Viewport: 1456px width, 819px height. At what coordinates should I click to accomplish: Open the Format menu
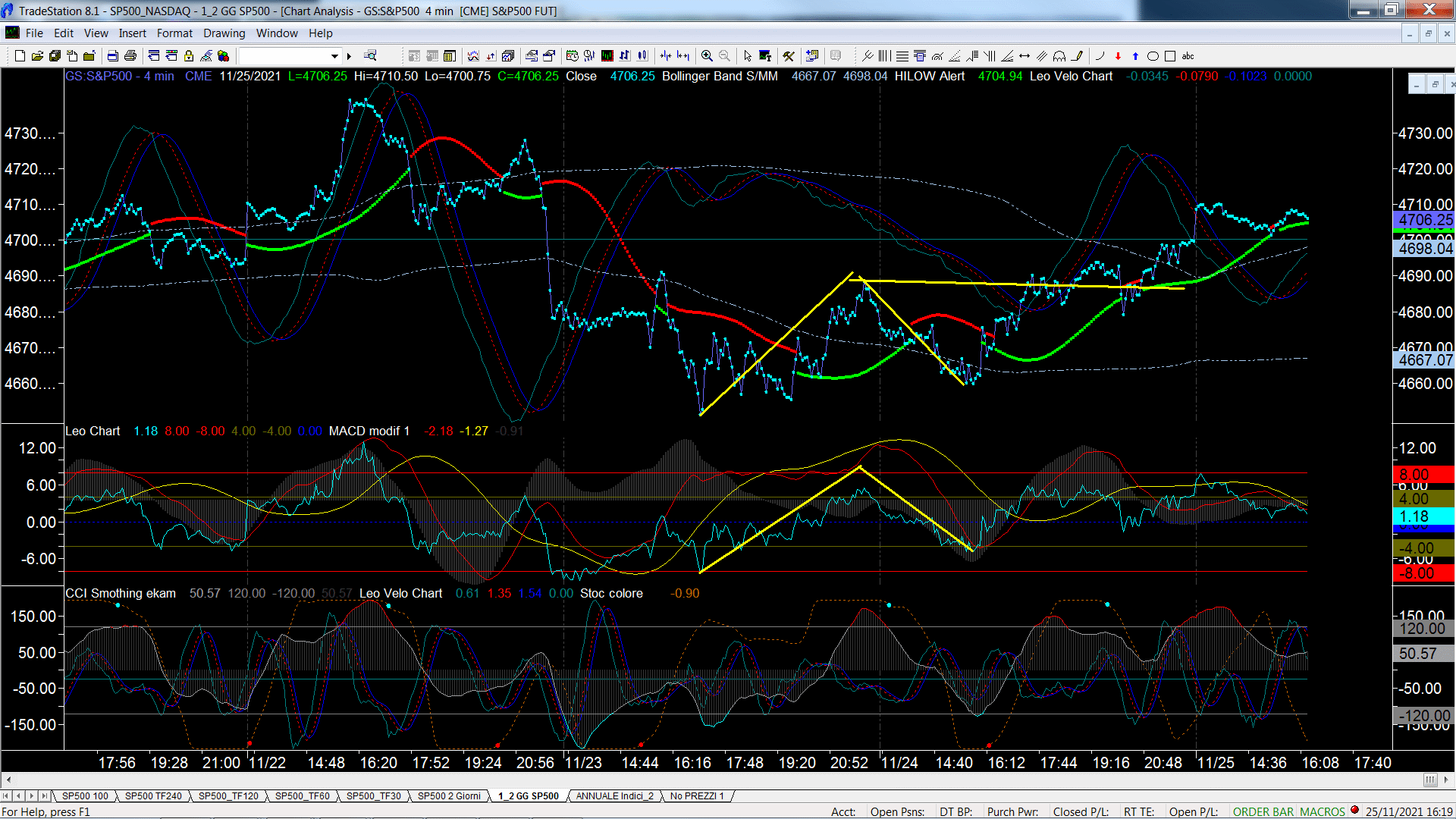pyautogui.click(x=174, y=33)
